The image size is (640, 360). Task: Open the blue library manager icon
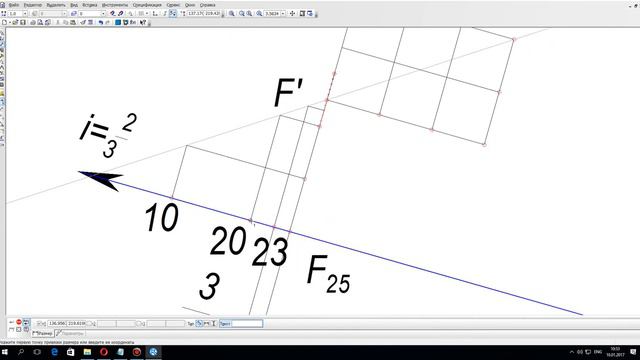pos(118,22)
